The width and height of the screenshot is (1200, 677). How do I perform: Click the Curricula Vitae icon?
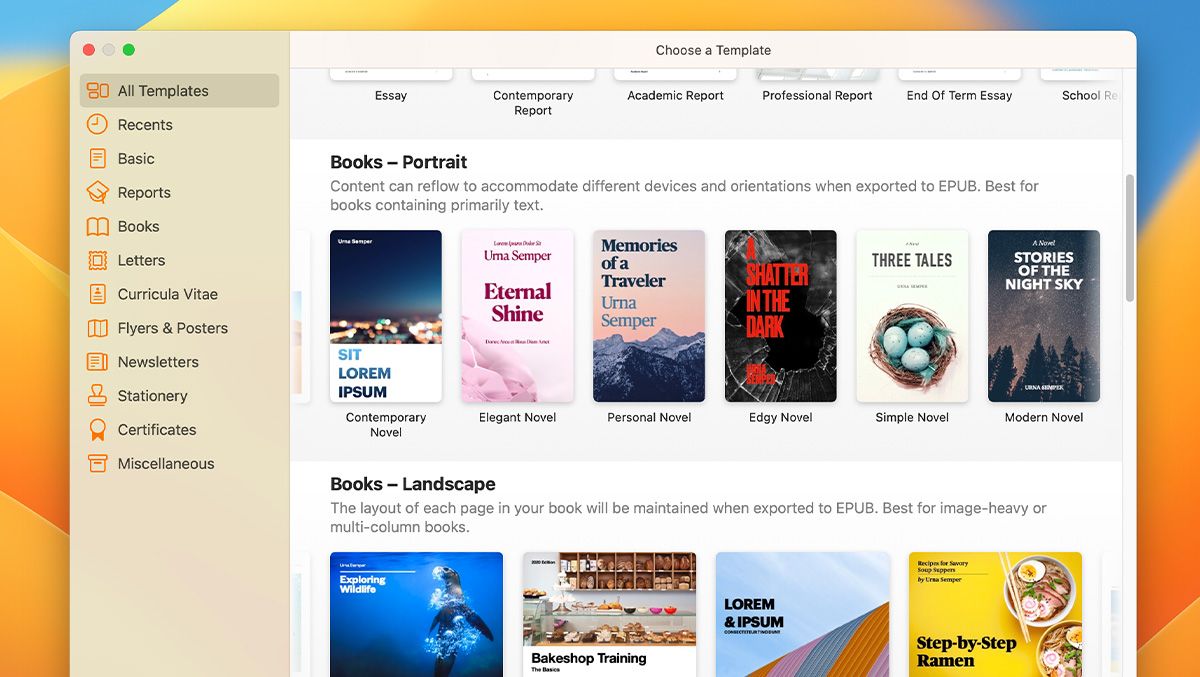[97, 295]
